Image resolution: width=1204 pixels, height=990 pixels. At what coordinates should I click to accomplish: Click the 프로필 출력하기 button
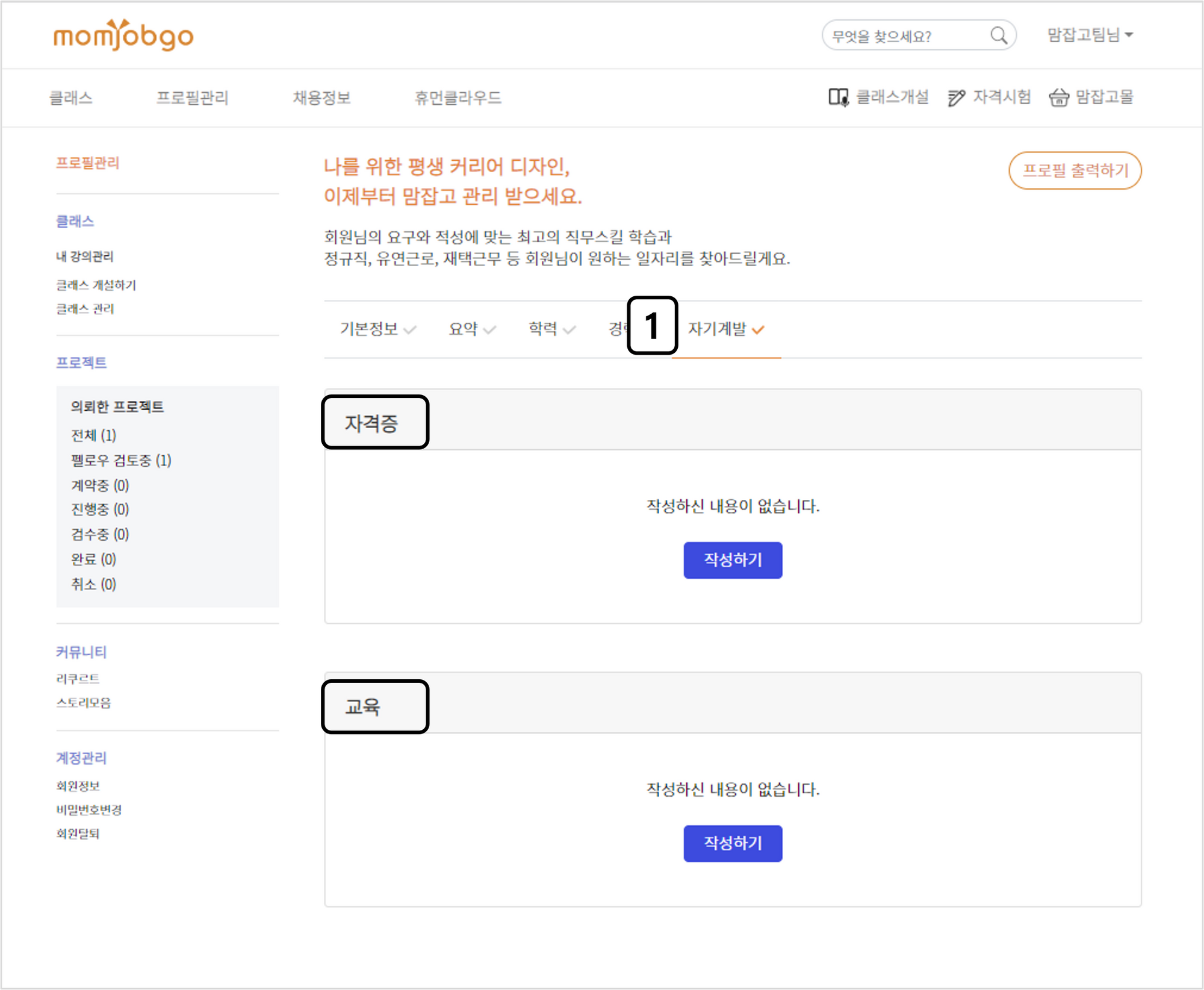click(1075, 170)
